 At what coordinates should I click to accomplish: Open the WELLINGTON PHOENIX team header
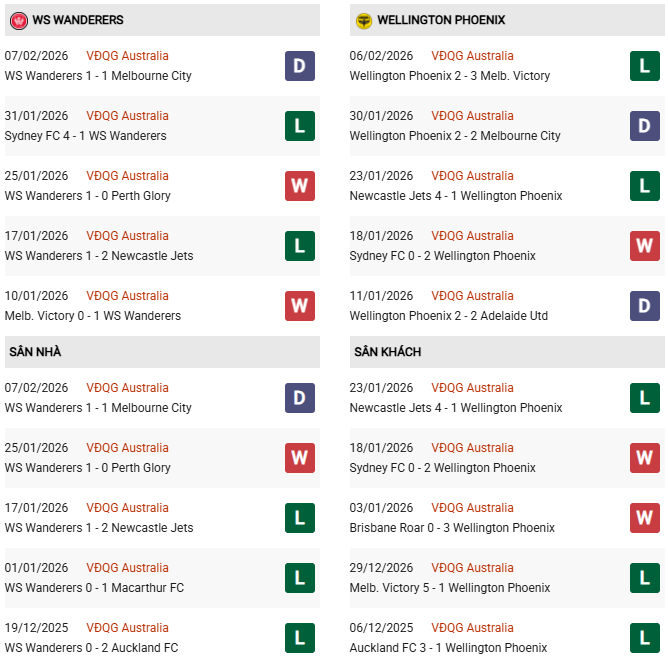[443, 20]
